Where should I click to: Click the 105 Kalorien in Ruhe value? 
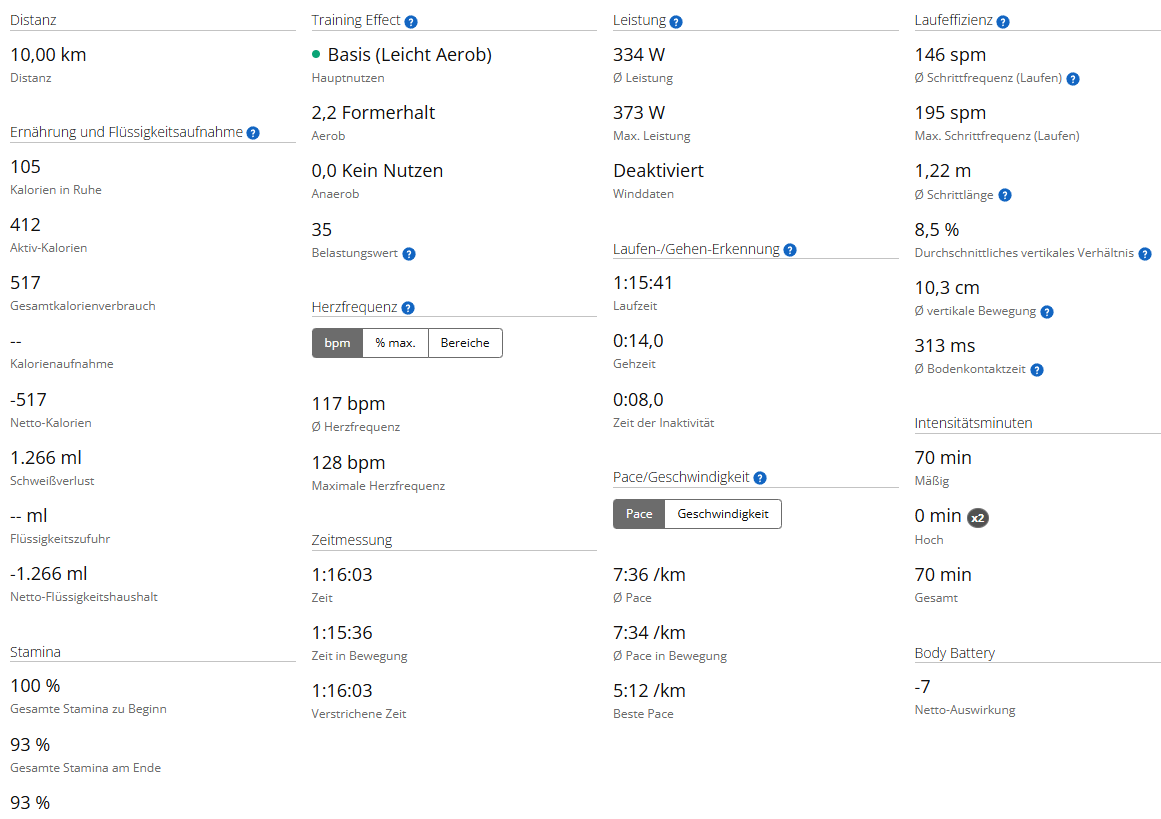[x=25, y=167]
